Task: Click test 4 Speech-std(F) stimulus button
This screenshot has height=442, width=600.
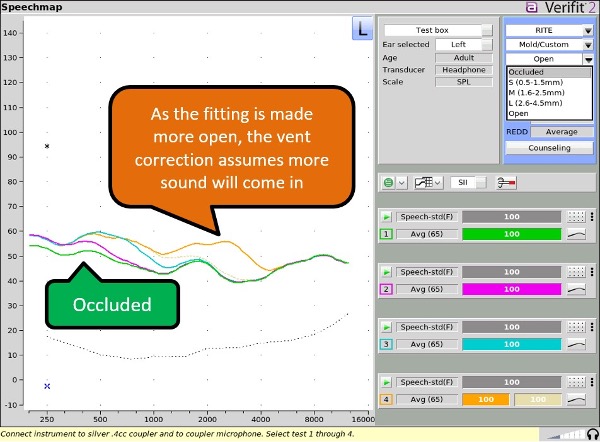Action: pyautogui.click(x=427, y=382)
